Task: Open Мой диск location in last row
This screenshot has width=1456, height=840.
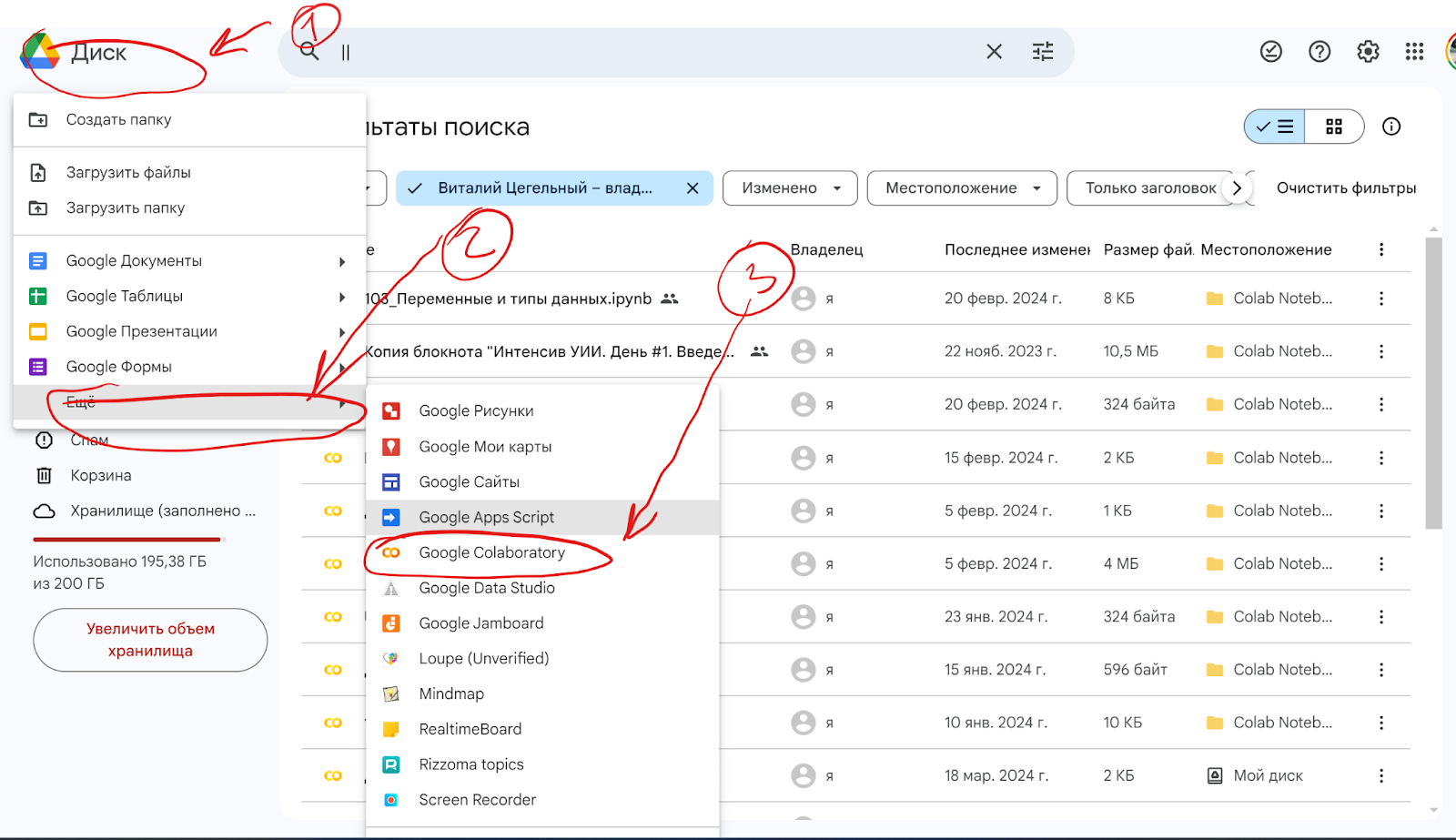Action: [x=1255, y=775]
